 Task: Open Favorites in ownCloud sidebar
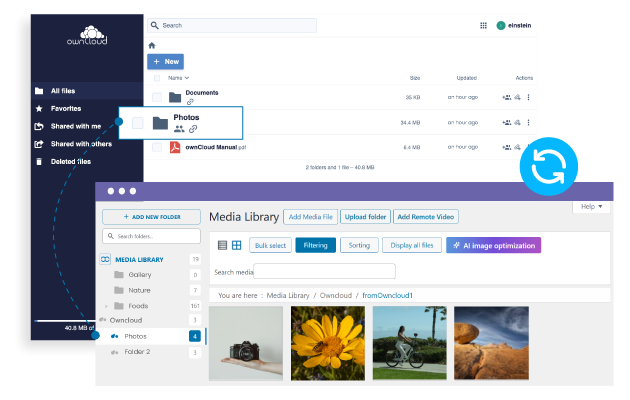pos(66,108)
